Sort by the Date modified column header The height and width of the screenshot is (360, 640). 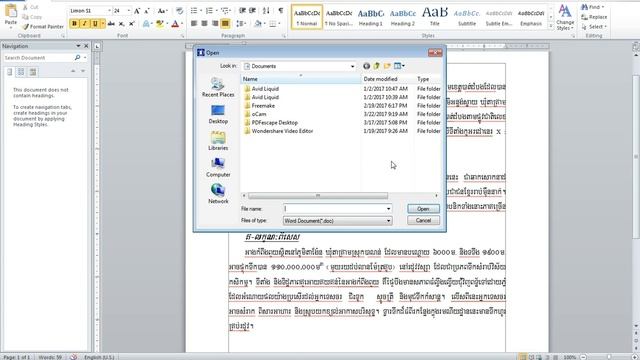(x=387, y=79)
